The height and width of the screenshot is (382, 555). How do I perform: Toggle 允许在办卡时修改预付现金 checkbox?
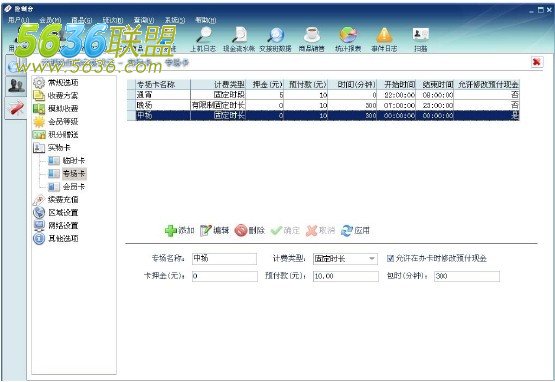390,258
